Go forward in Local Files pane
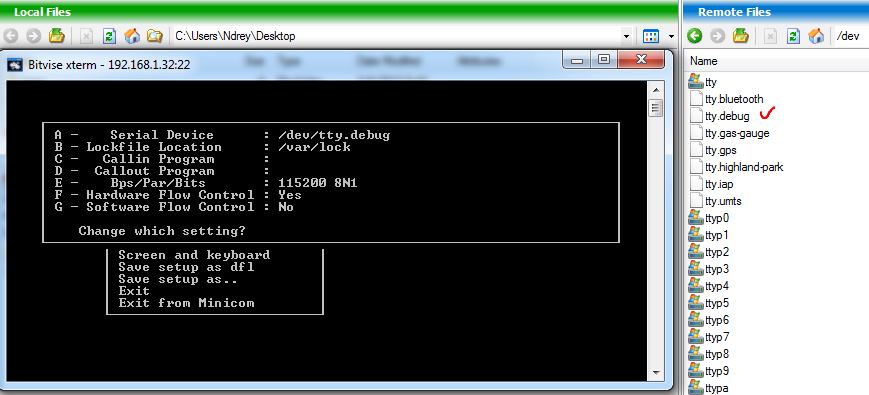 34,36
